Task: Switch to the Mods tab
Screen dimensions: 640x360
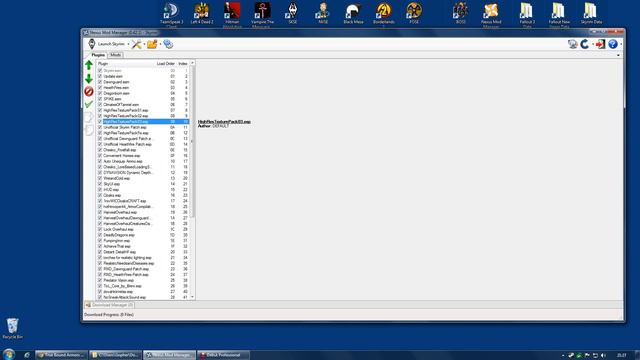Action: 116,55
